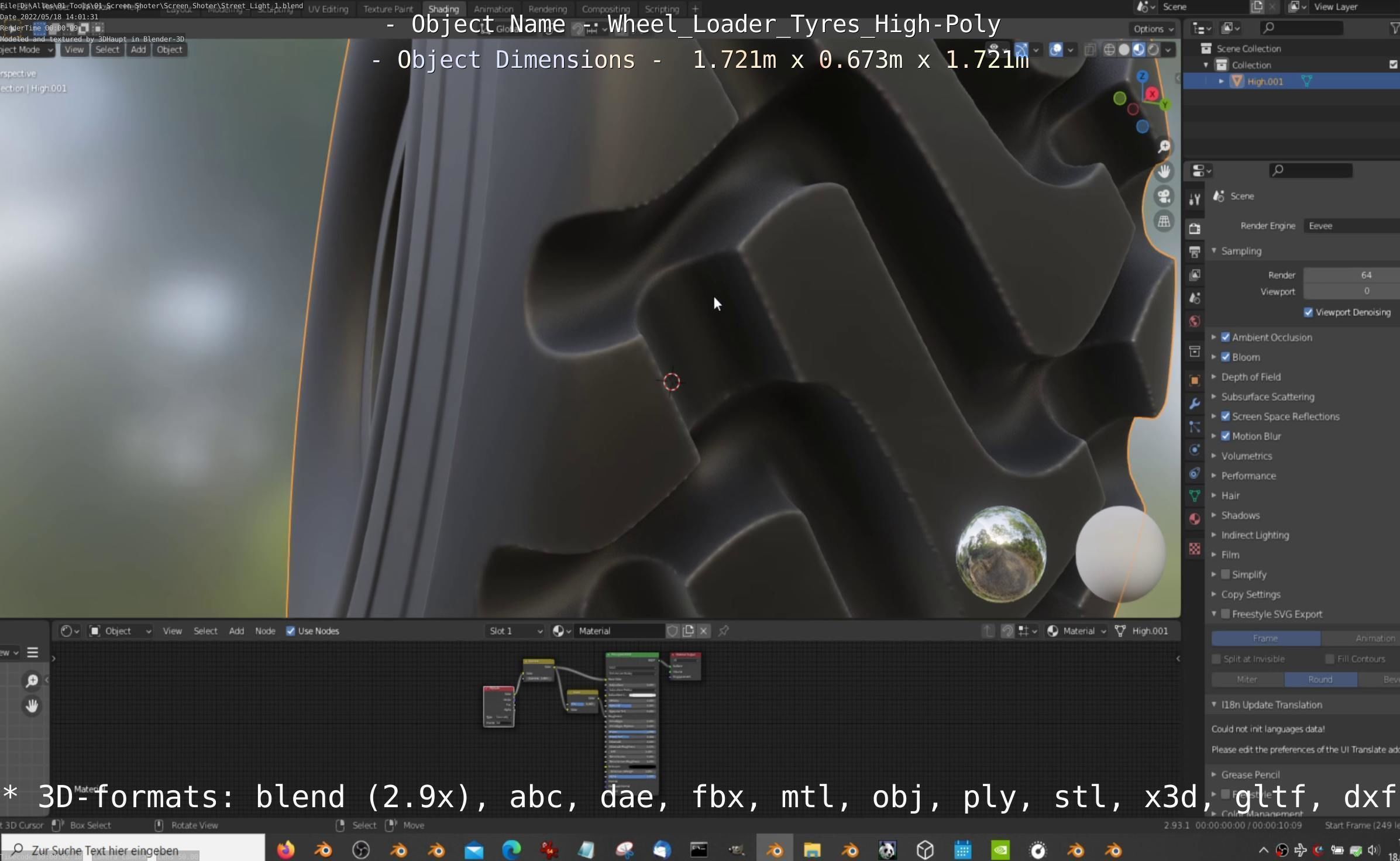Open the Slot 1 material slot dropdown
The image size is (1400, 861).
(x=515, y=631)
